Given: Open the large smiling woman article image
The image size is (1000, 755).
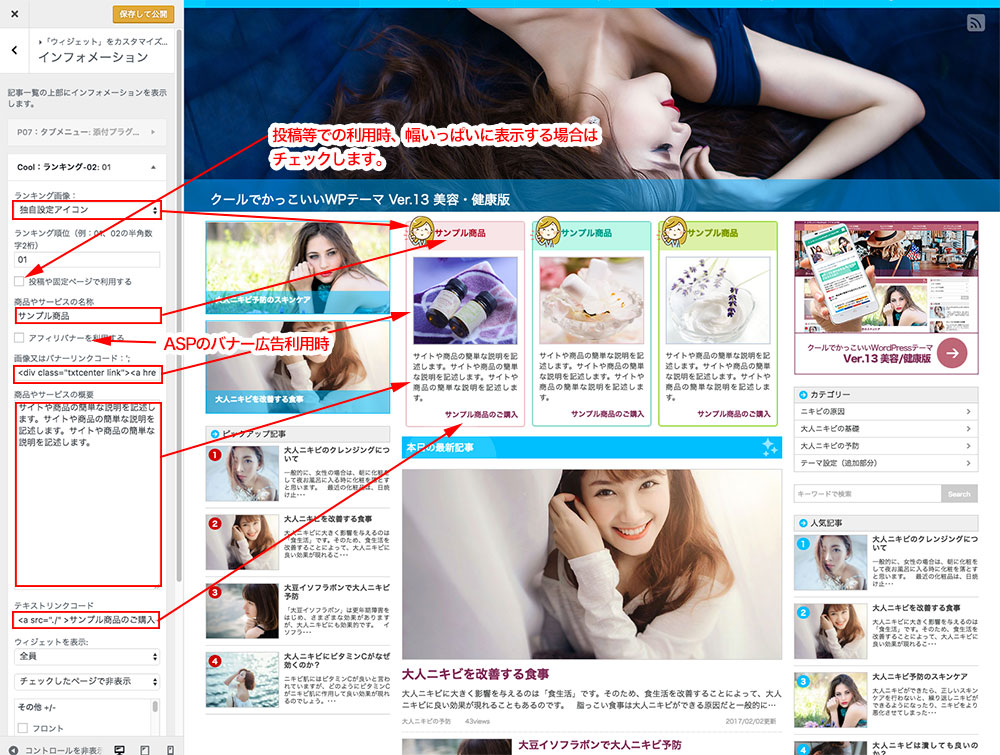Looking at the screenshot, I should tap(592, 565).
